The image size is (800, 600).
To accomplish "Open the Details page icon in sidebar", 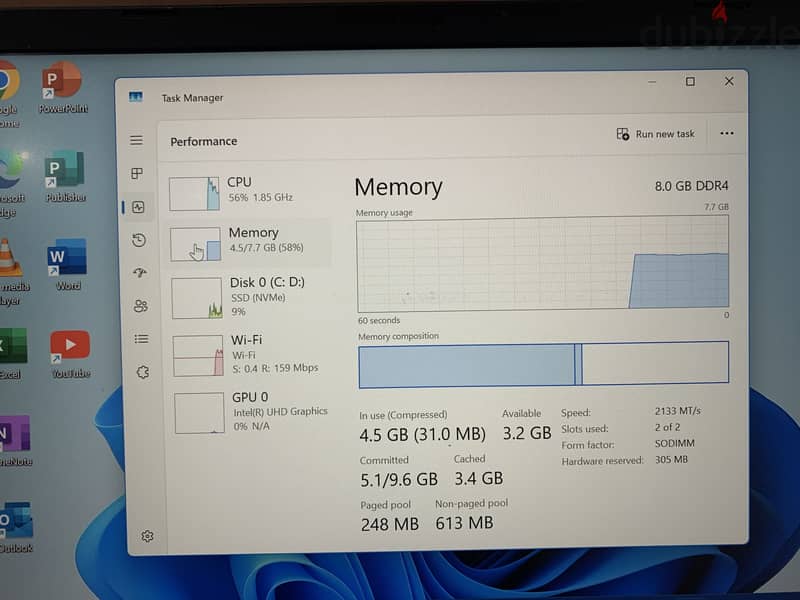I will pos(141,339).
